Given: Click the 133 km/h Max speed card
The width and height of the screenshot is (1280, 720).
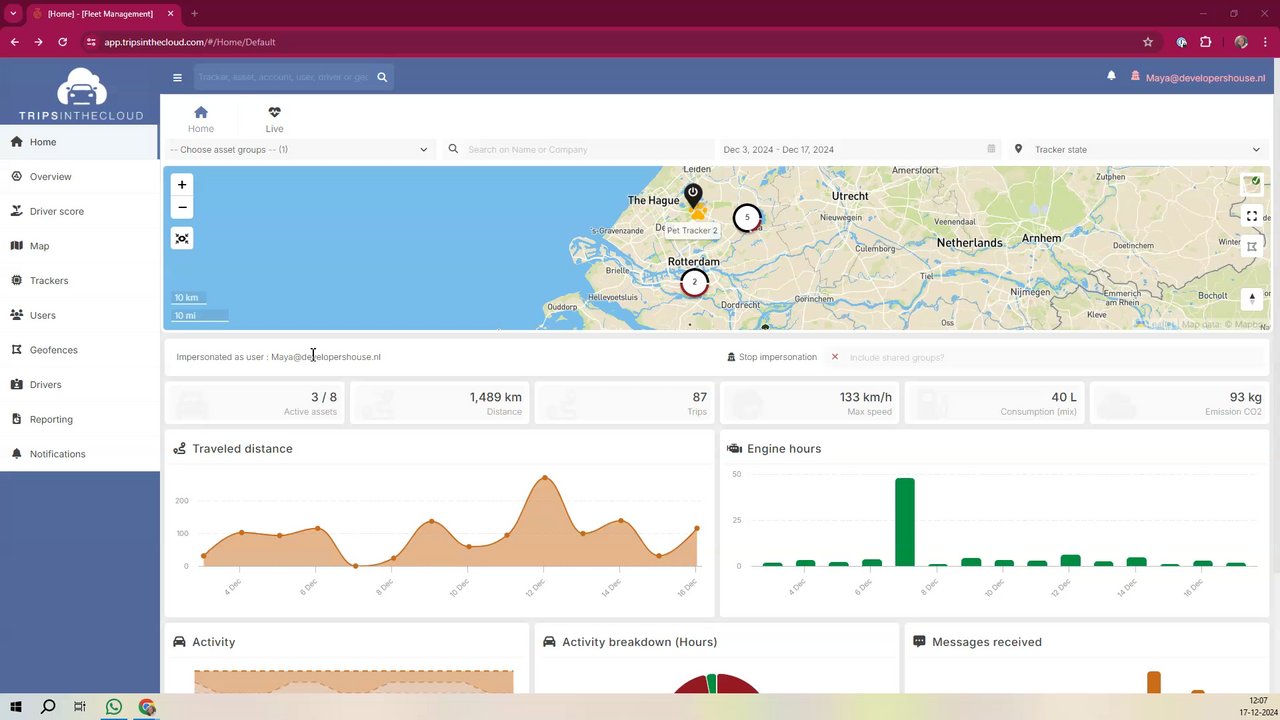Looking at the screenshot, I should click(x=810, y=403).
